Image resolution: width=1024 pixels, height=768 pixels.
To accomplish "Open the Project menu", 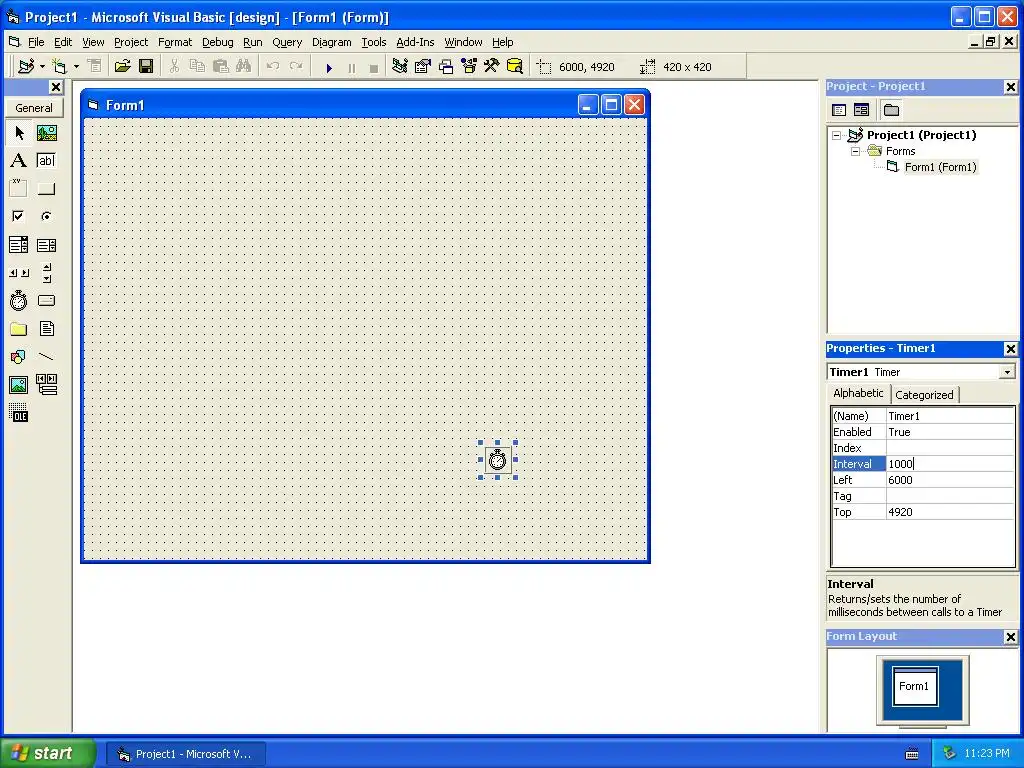I will 131,42.
